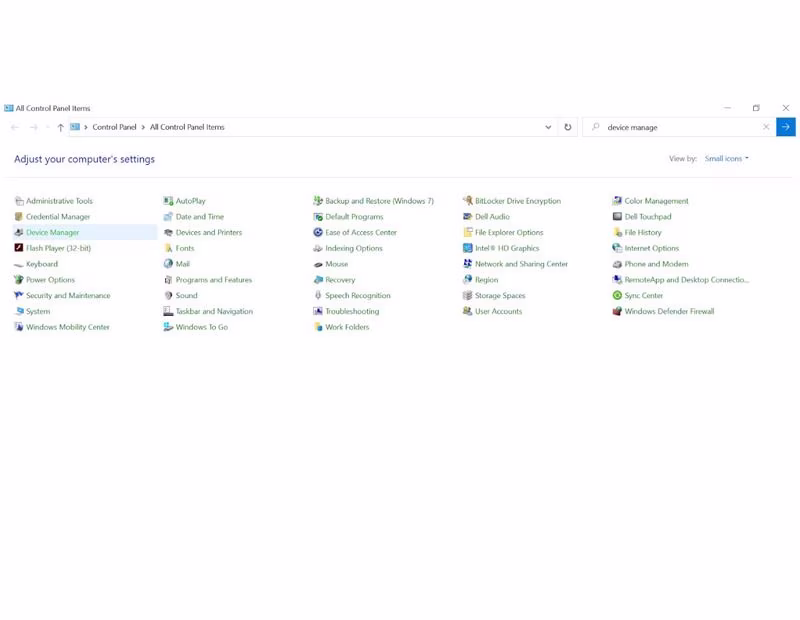This screenshot has height=620, width=800.
Task: Open the Troubleshooting link
Action: point(352,311)
